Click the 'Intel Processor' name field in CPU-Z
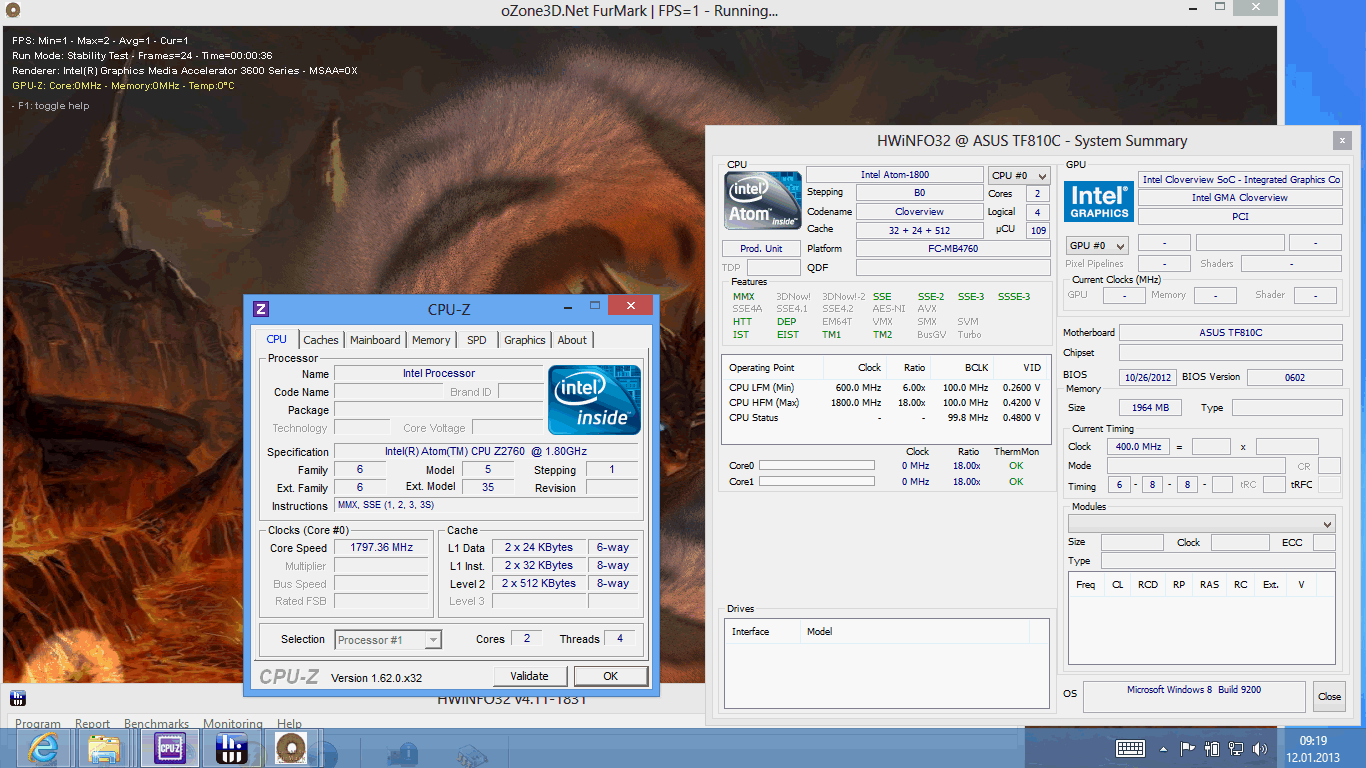Image resolution: width=1366 pixels, height=768 pixels. pyautogui.click(x=439, y=373)
